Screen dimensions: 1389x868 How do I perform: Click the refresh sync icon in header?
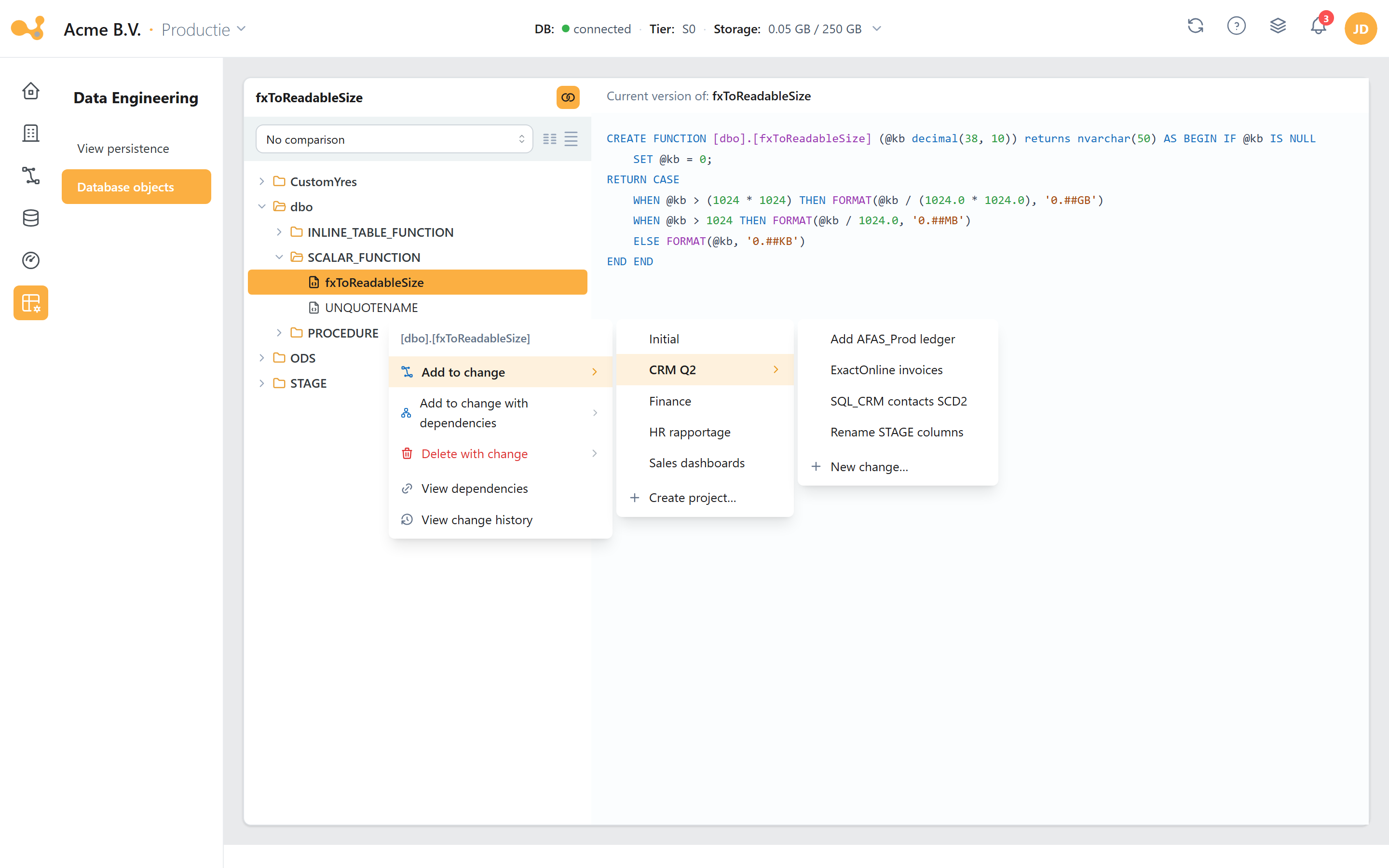(1195, 26)
